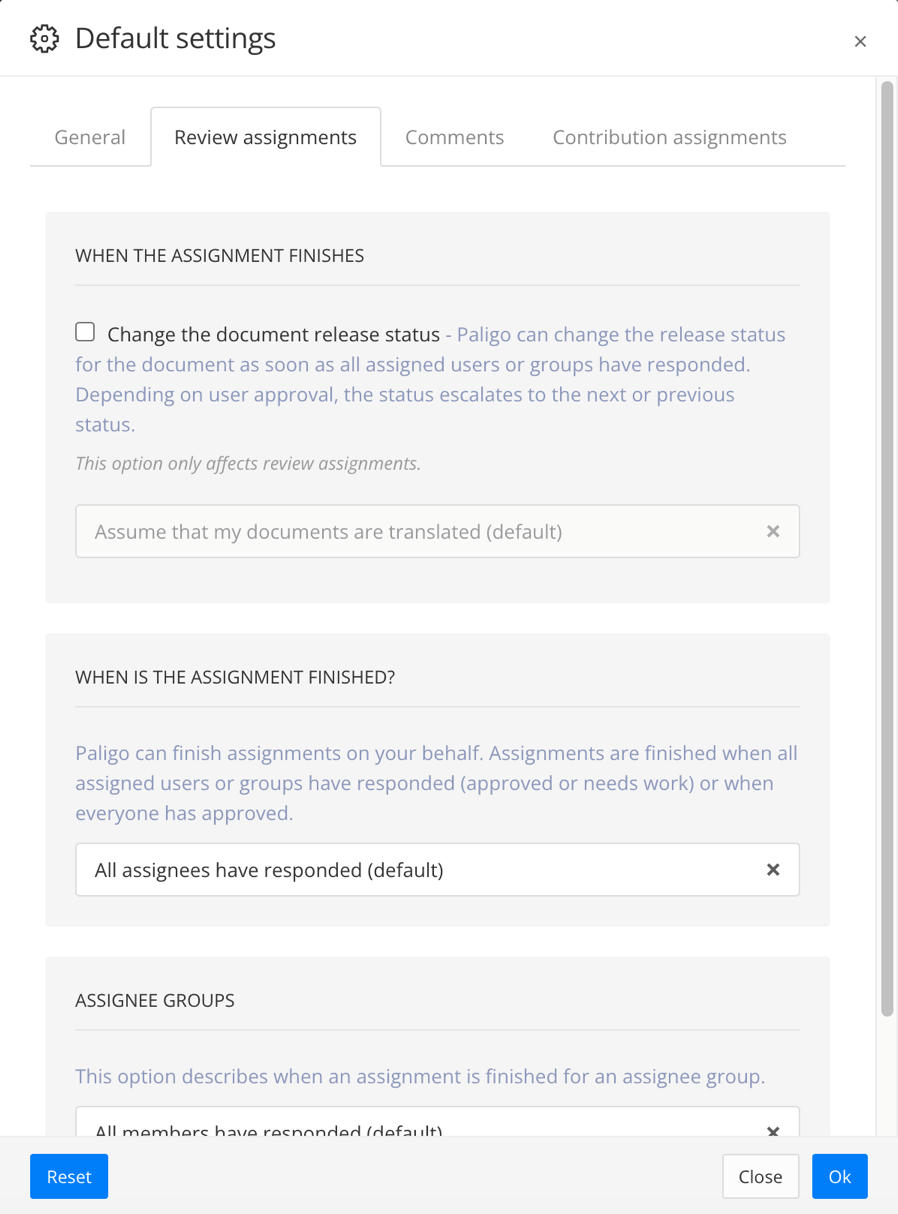Viewport: 898px width, 1214px height.
Task: Select the Contribution assignments tab
Action: coord(668,136)
